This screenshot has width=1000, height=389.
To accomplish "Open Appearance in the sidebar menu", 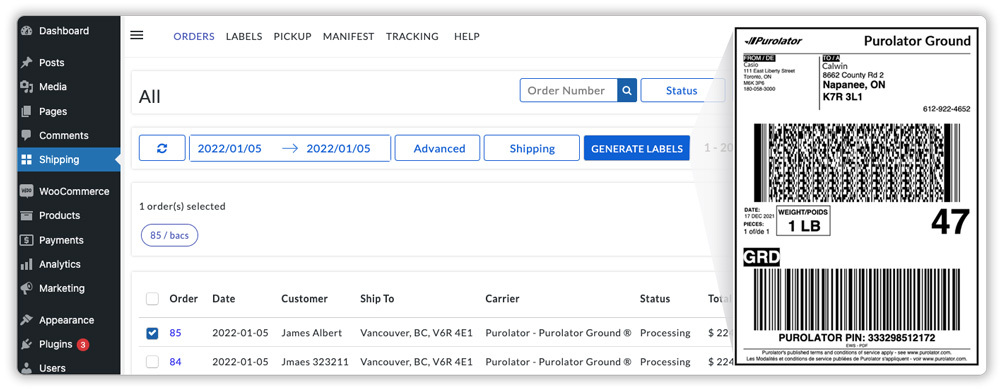I will [x=66, y=320].
